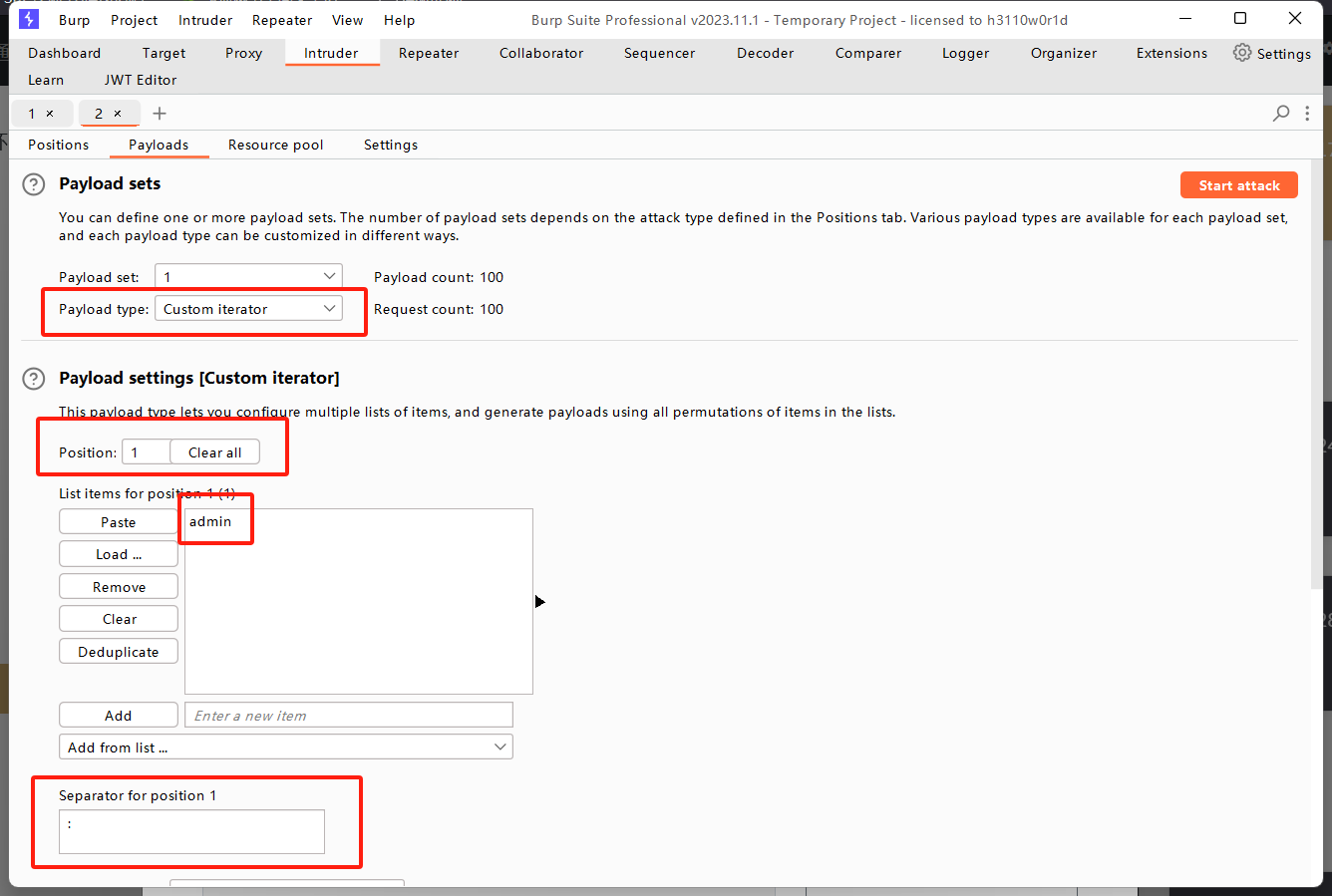This screenshot has height=896, width=1332.
Task: Click the Load button
Action: (x=119, y=554)
